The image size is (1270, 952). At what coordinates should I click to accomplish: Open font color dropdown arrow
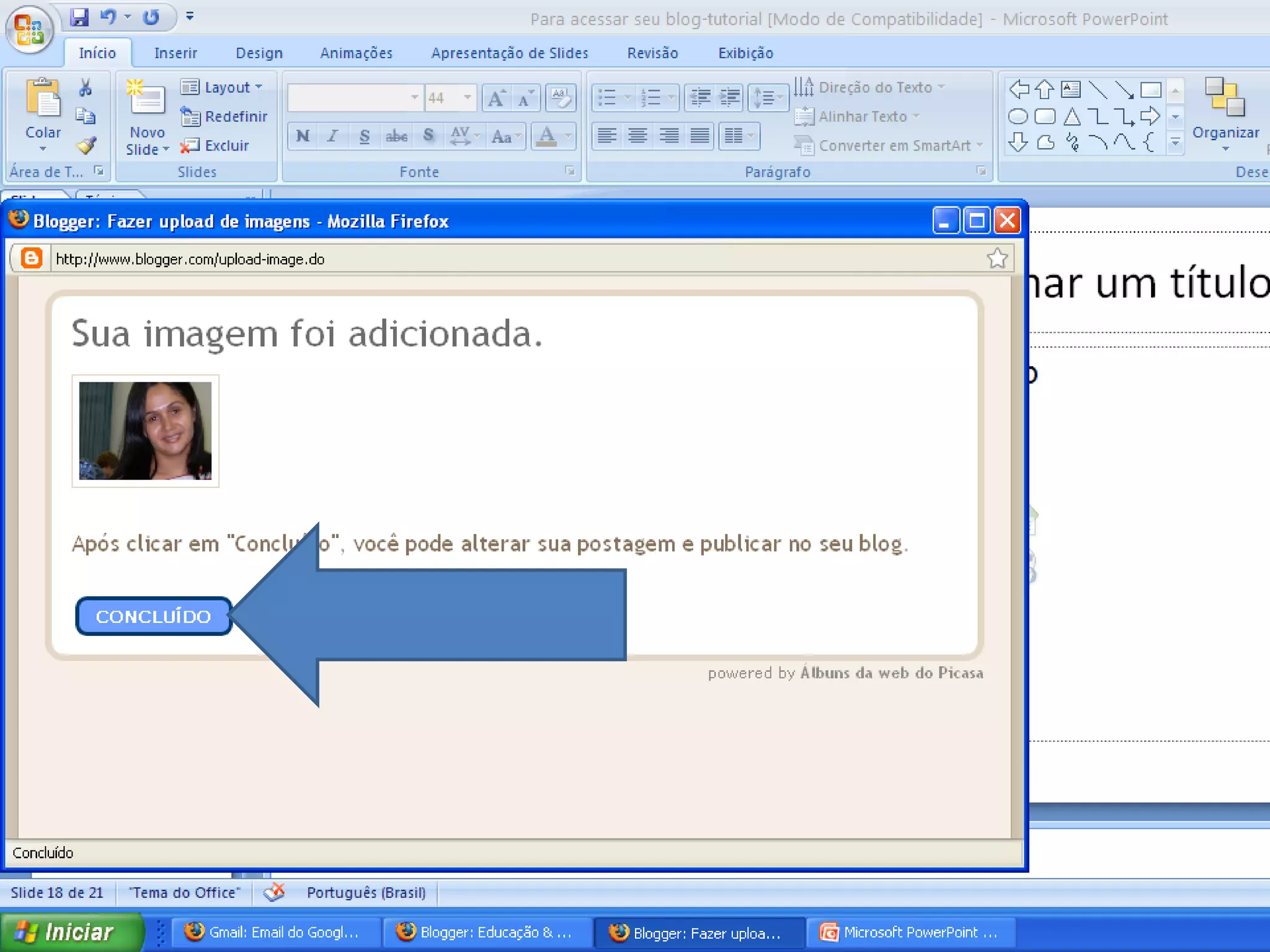[x=567, y=136]
